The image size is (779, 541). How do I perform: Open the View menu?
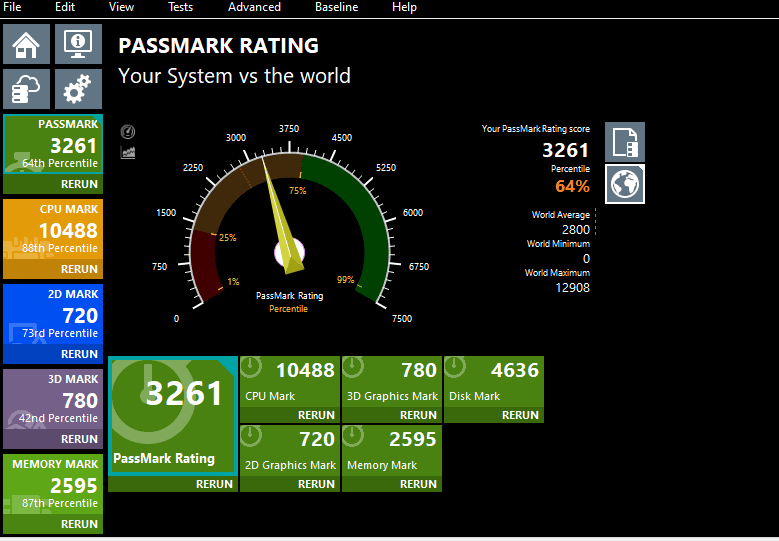click(121, 7)
